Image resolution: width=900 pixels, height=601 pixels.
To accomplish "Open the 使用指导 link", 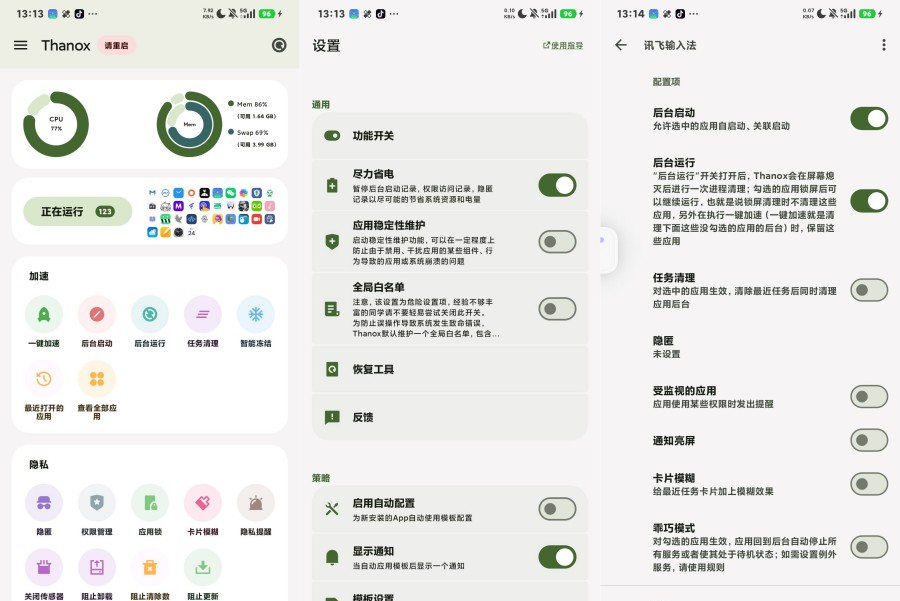I will pos(563,45).
